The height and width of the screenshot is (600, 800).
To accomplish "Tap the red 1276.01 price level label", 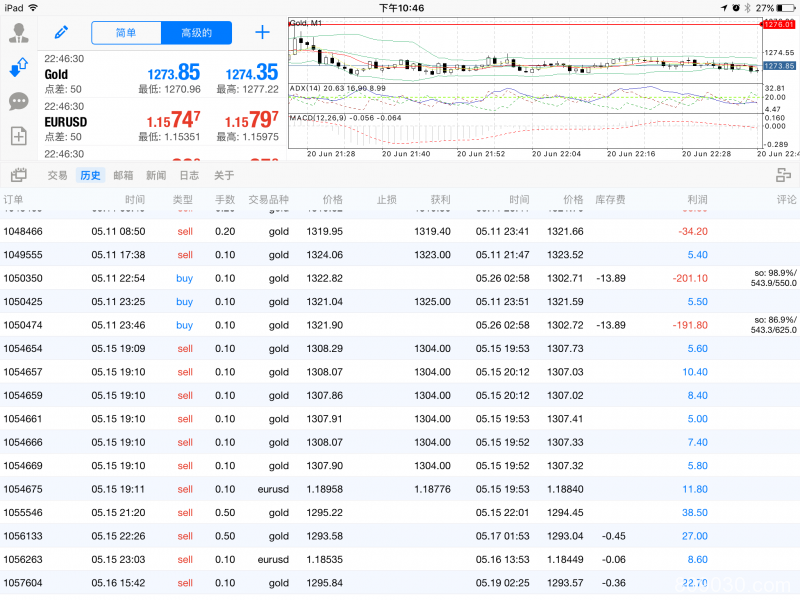I will (779, 24).
